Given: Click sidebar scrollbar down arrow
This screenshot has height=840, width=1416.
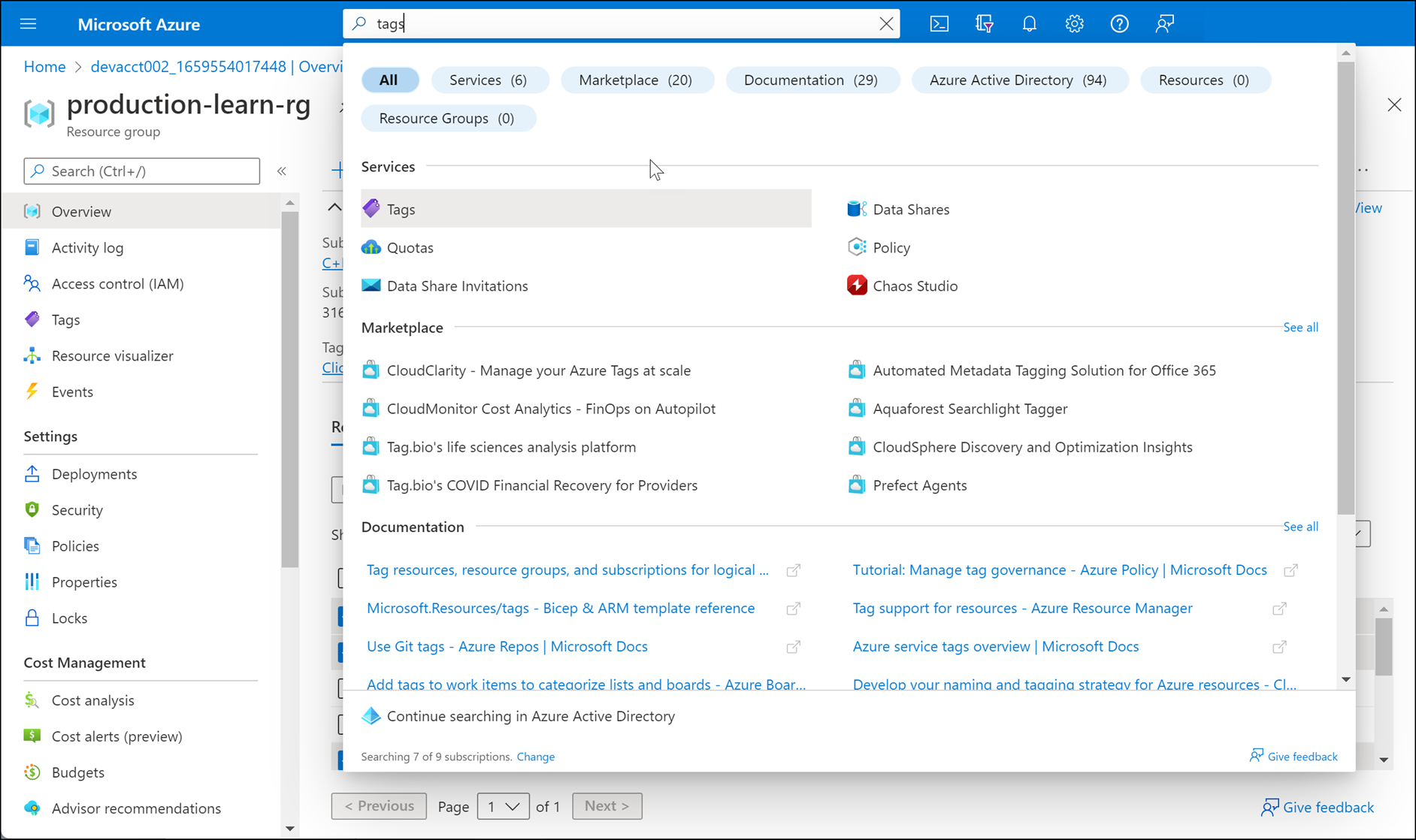Looking at the screenshot, I should click(x=290, y=829).
